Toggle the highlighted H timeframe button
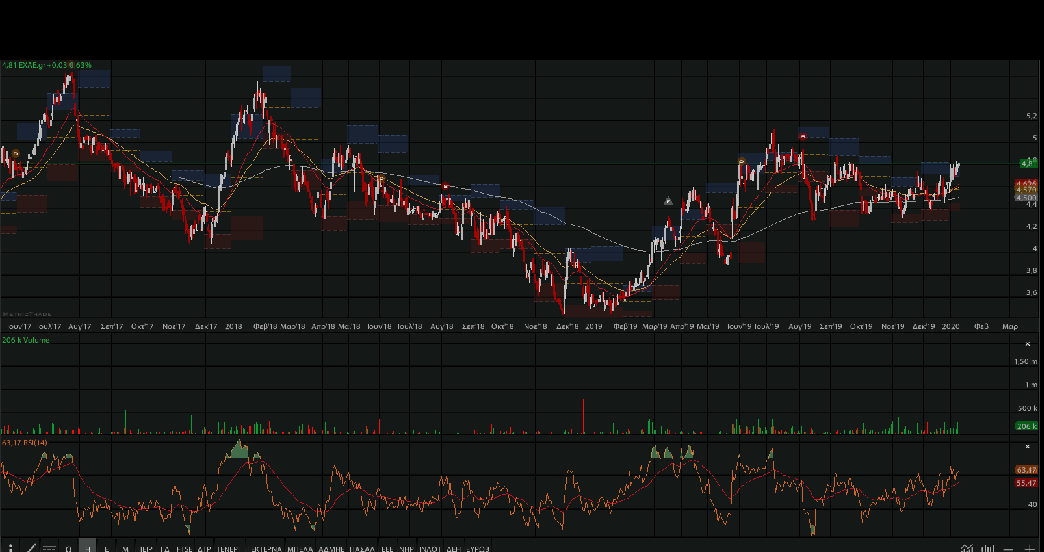 [x=88, y=548]
